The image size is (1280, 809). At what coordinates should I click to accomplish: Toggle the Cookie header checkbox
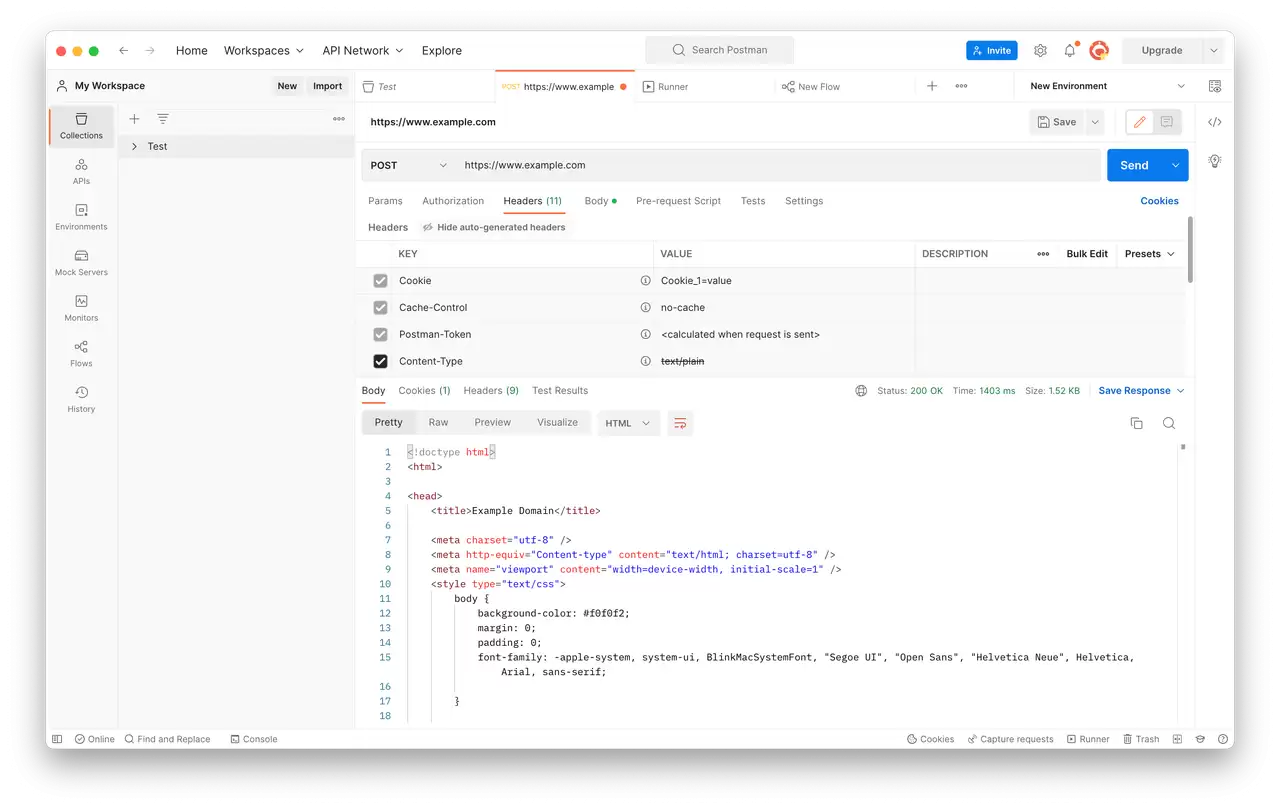tap(380, 281)
